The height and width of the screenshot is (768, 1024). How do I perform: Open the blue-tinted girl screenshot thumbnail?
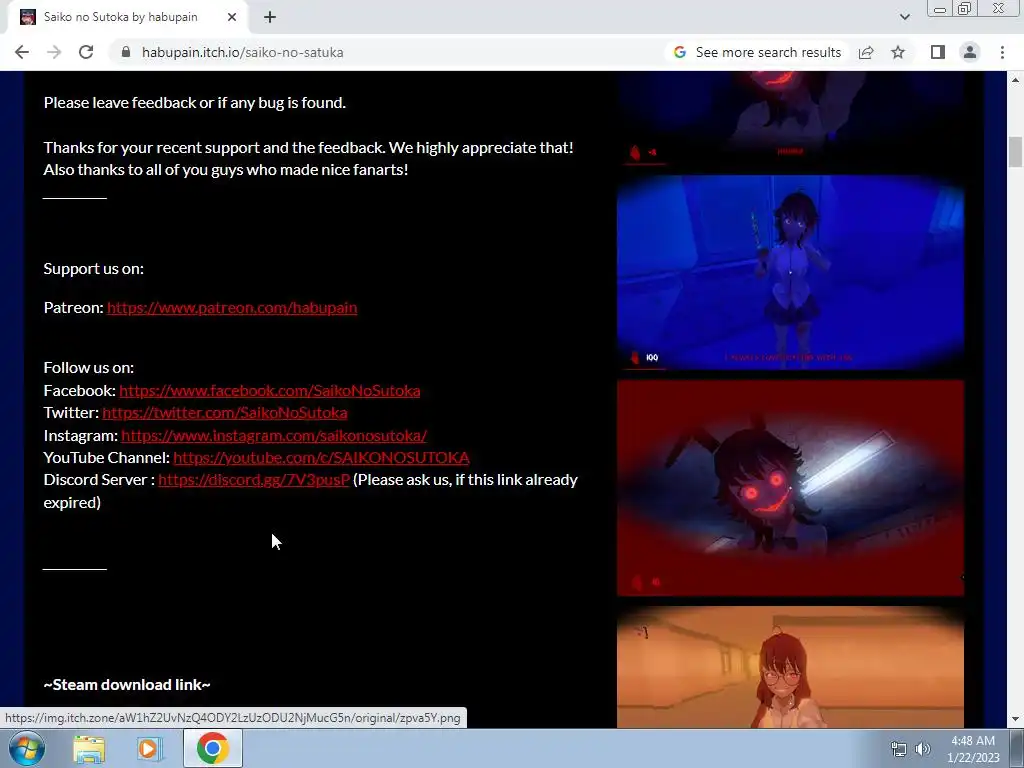click(790, 272)
